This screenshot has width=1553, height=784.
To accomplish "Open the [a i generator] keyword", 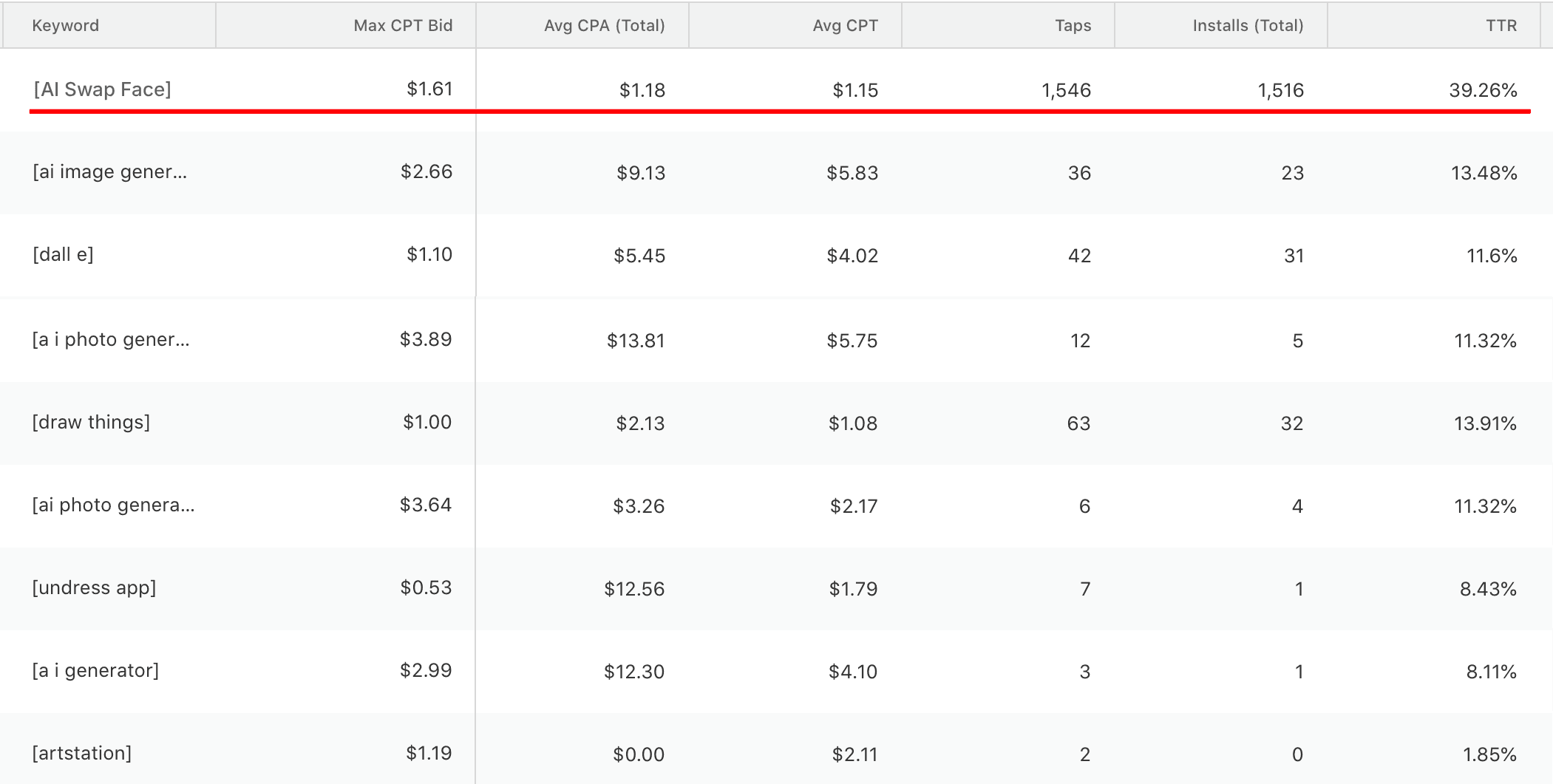I will point(94,671).
